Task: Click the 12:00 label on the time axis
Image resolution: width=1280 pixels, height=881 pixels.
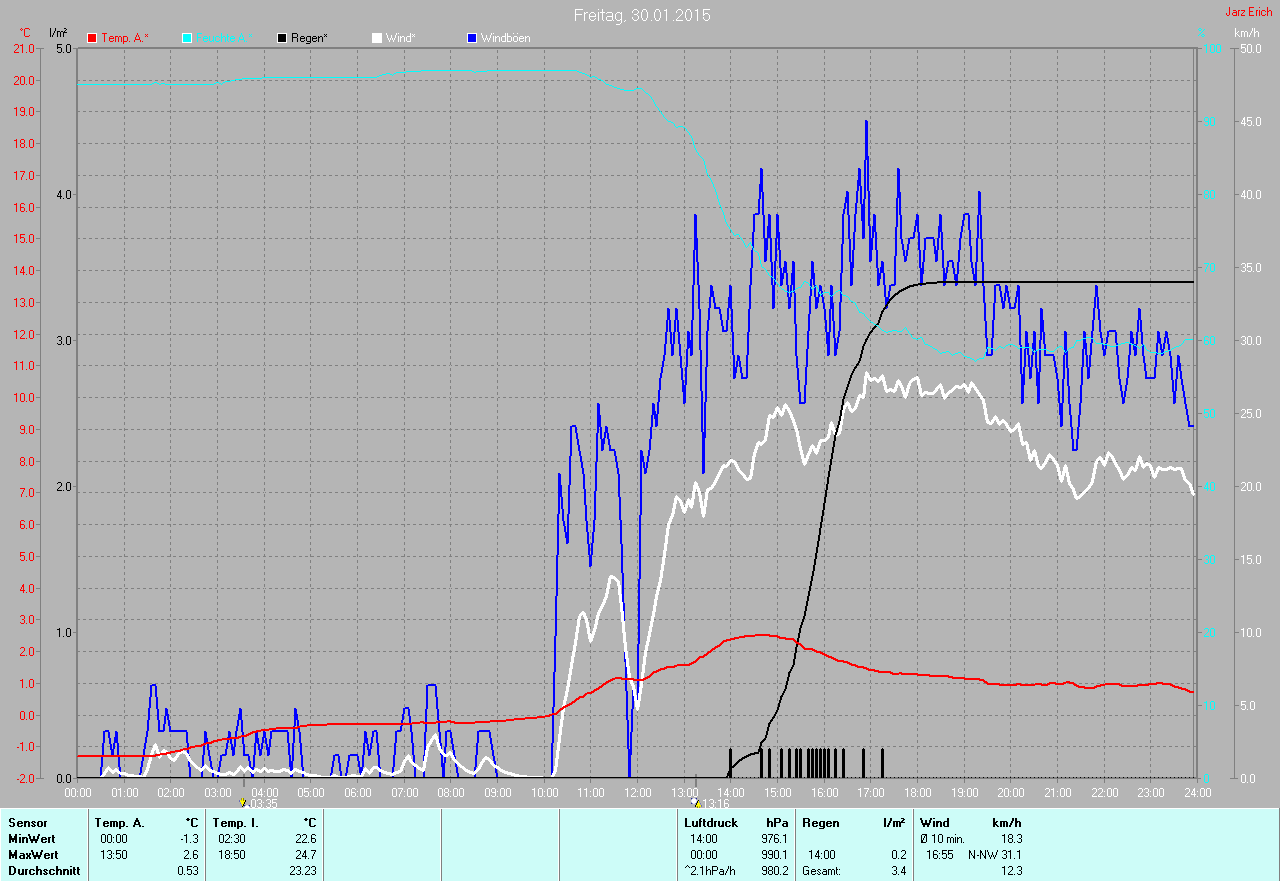Action: (637, 793)
